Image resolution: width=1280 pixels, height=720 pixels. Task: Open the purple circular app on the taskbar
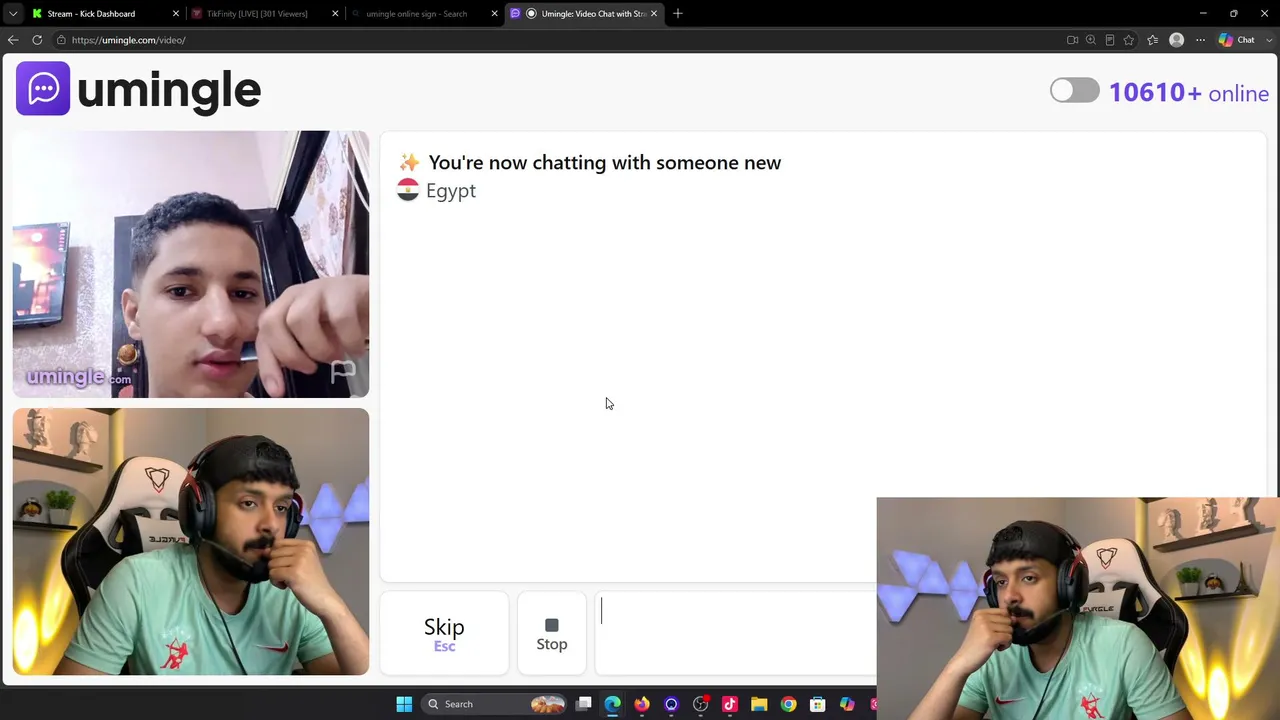[x=671, y=704]
